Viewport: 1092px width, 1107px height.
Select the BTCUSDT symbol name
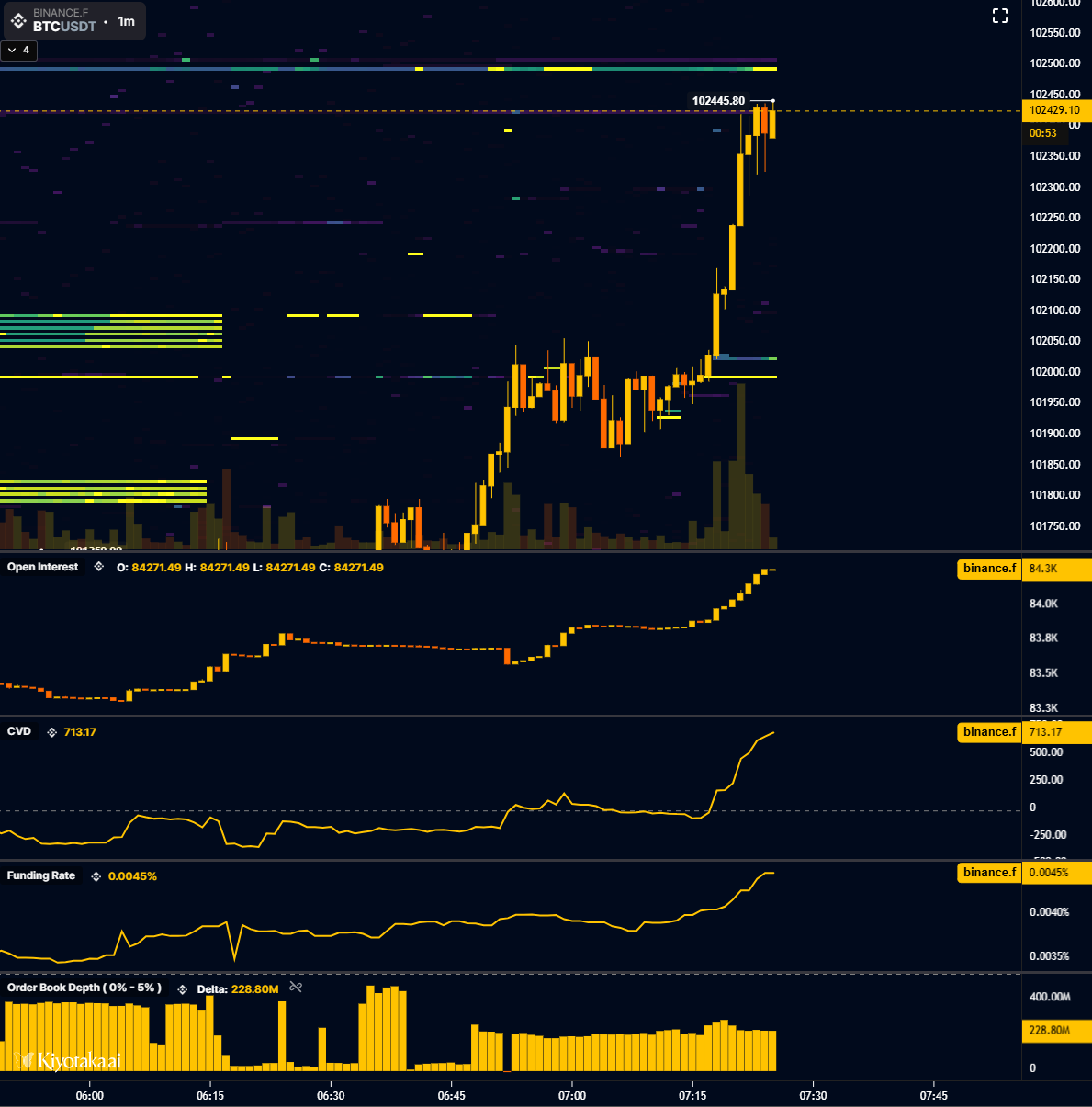[x=67, y=28]
